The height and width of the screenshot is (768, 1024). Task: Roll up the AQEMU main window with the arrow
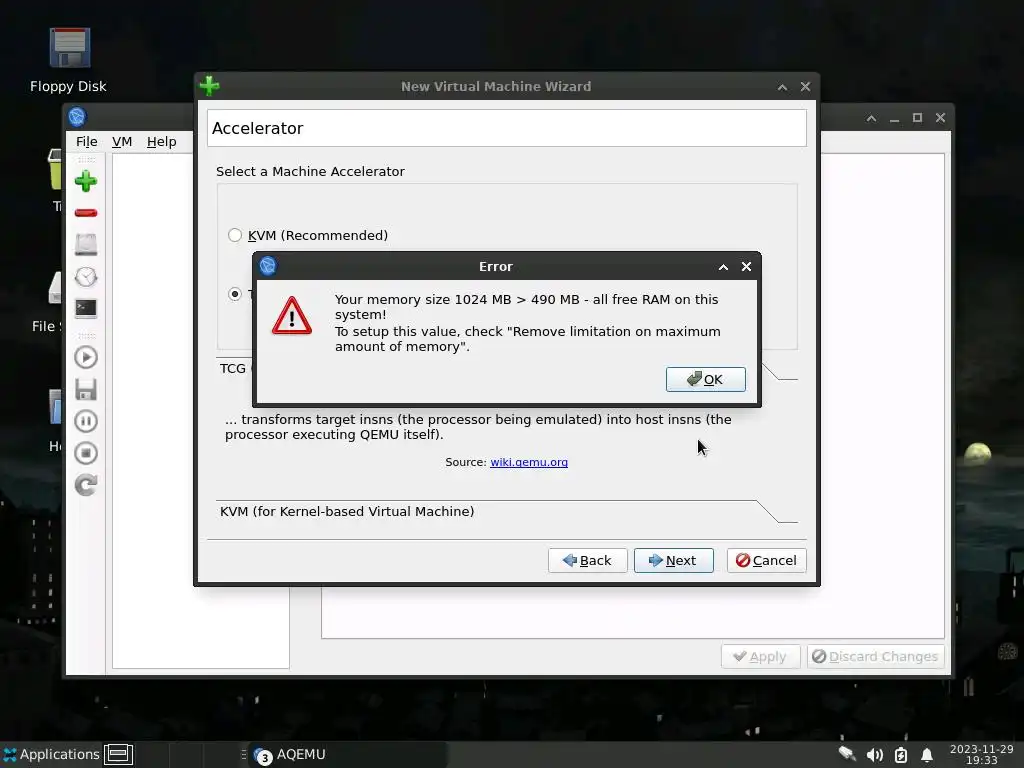[x=871, y=118]
